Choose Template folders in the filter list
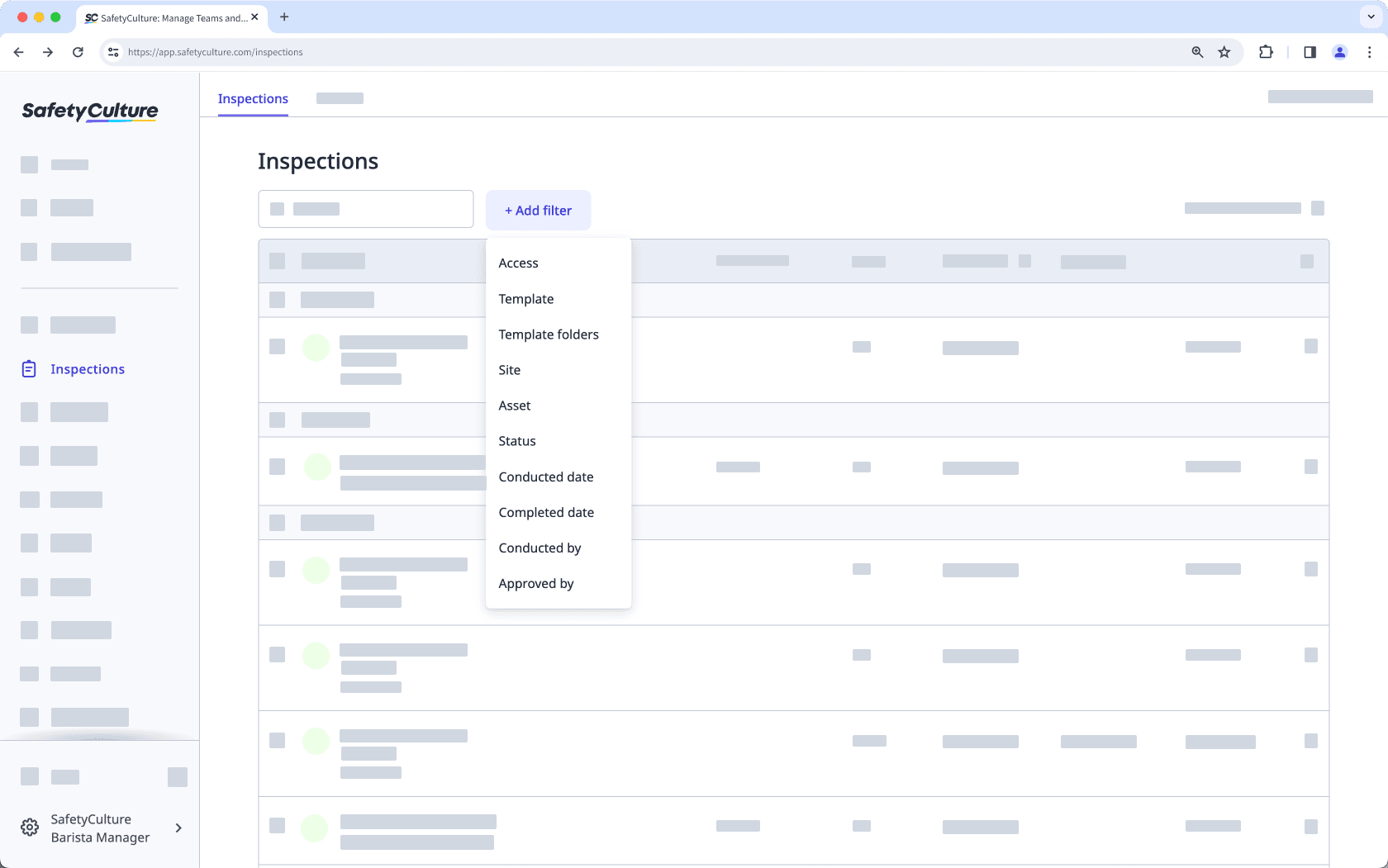The height and width of the screenshot is (868, 1388). pos(548,334)
